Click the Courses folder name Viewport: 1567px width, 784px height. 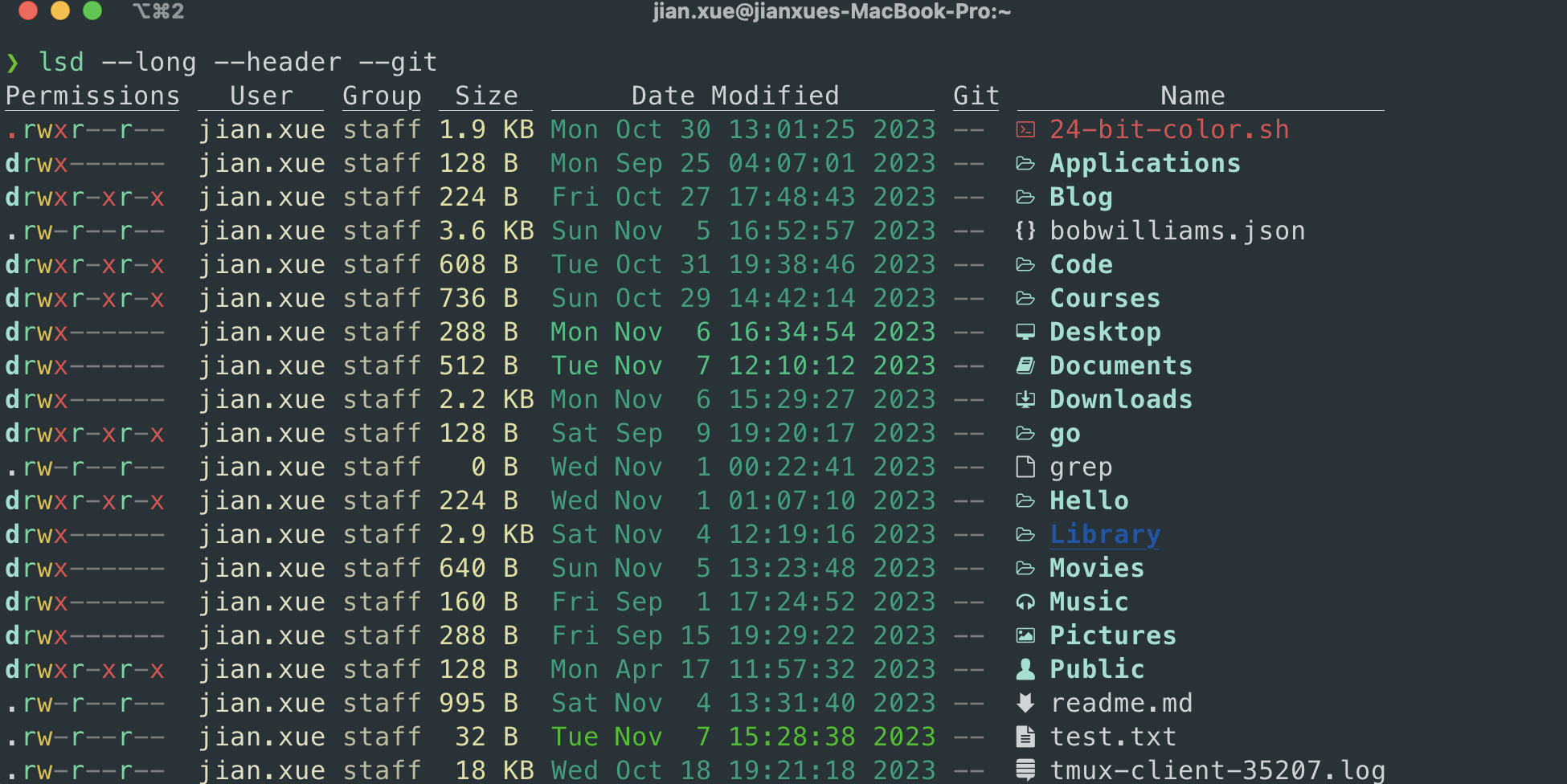(x=1105, y=298)
